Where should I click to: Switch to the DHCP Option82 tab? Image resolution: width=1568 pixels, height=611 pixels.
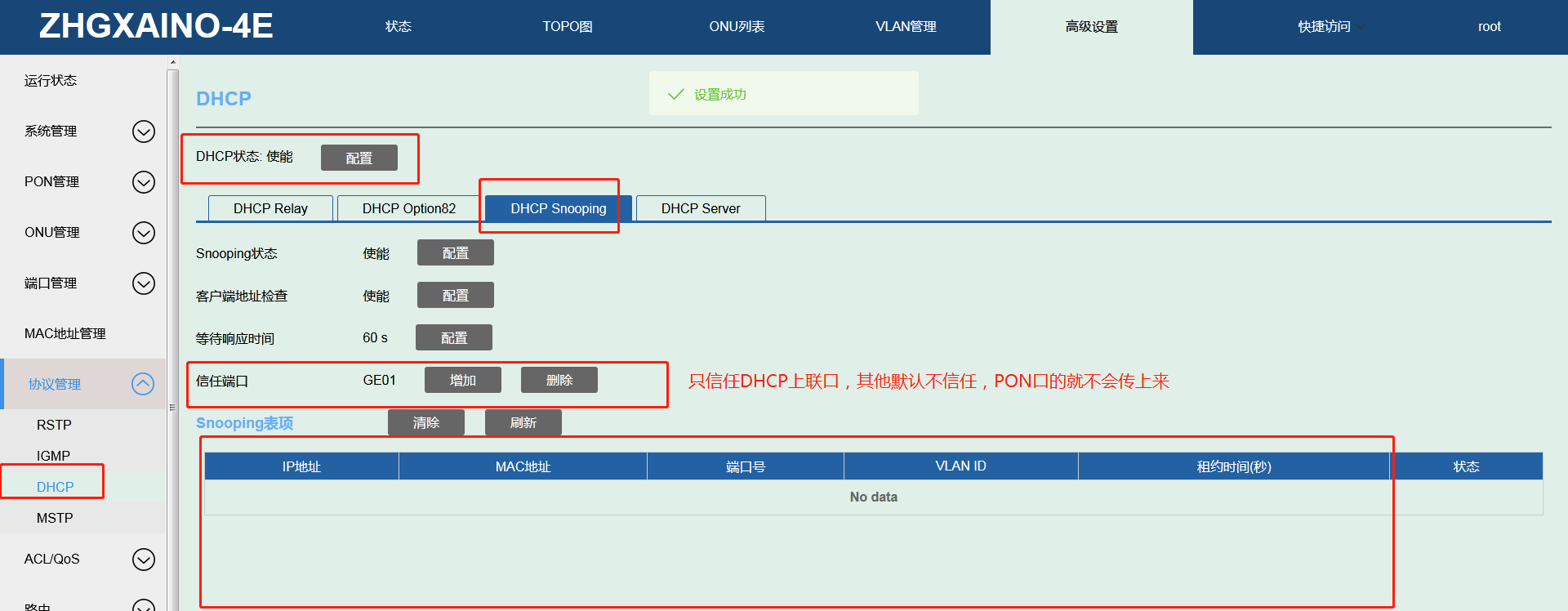[x=408, y=208]
